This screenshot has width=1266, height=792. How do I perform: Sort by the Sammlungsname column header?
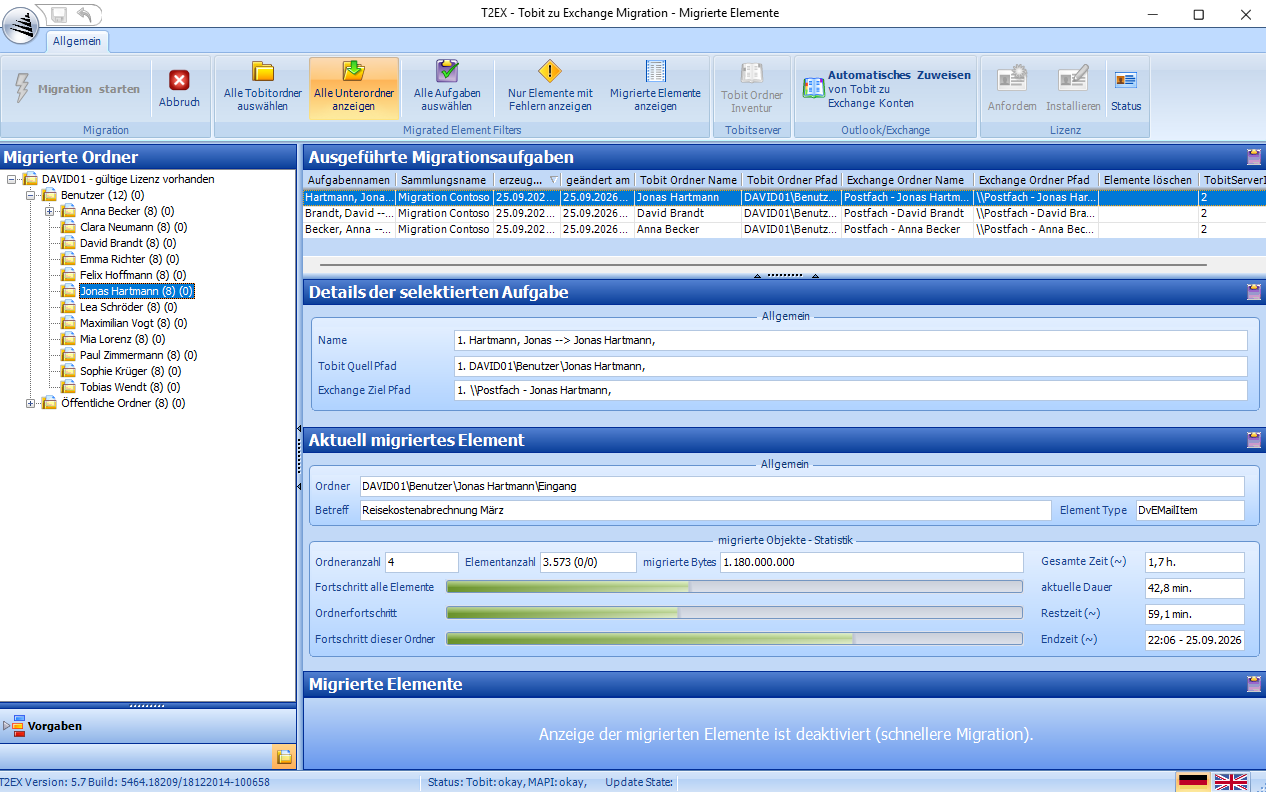point(444,180)
